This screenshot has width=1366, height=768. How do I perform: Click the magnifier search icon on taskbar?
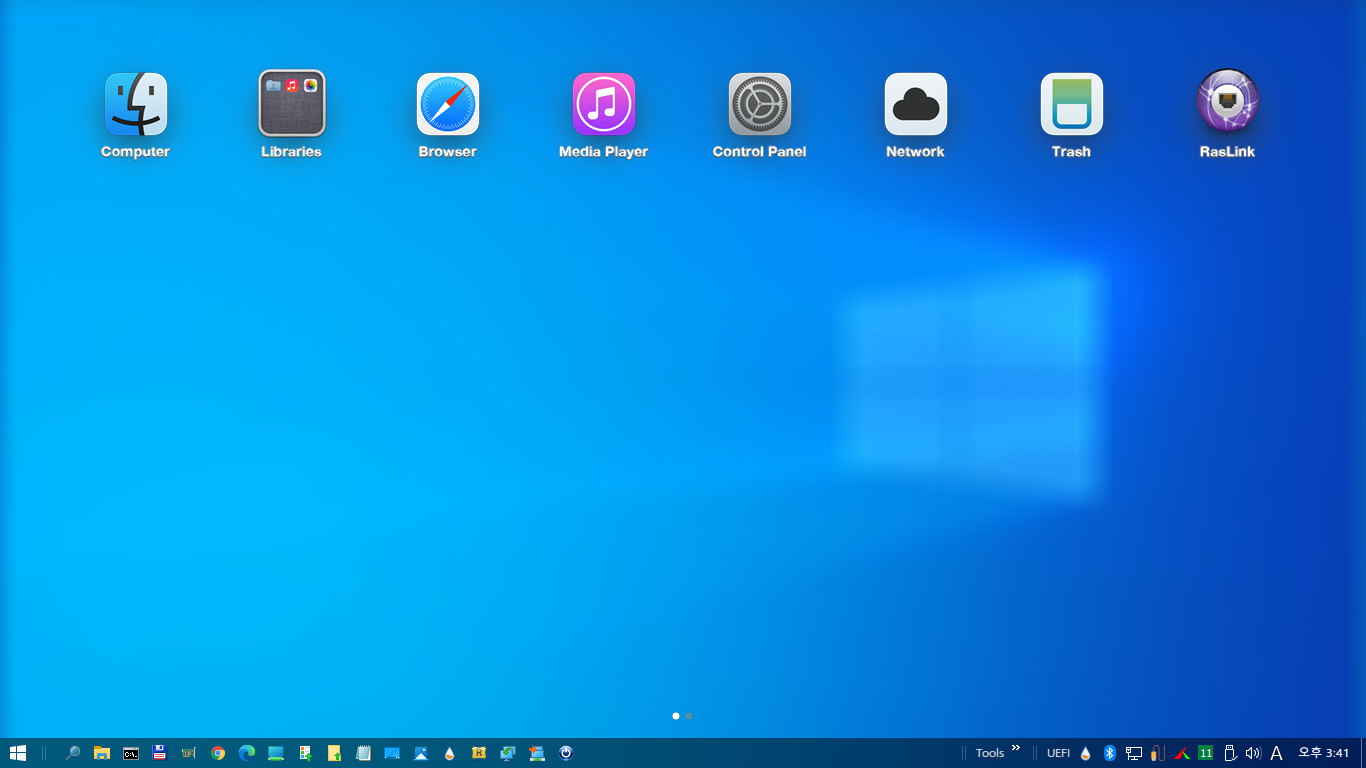(x=73, y=753)
